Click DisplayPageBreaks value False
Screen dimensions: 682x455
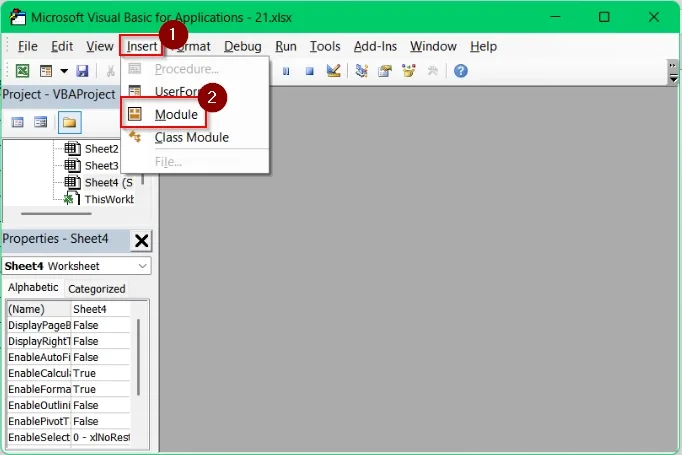[x=100, y=325]
